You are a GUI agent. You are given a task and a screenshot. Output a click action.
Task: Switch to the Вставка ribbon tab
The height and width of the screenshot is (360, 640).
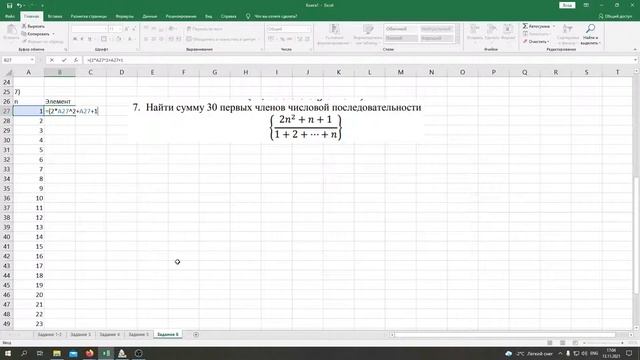[55, 16]
